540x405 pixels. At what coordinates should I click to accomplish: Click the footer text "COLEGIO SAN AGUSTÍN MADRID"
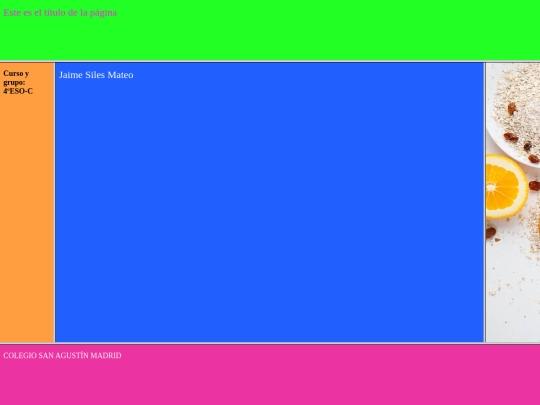click(x=62, y=355)
